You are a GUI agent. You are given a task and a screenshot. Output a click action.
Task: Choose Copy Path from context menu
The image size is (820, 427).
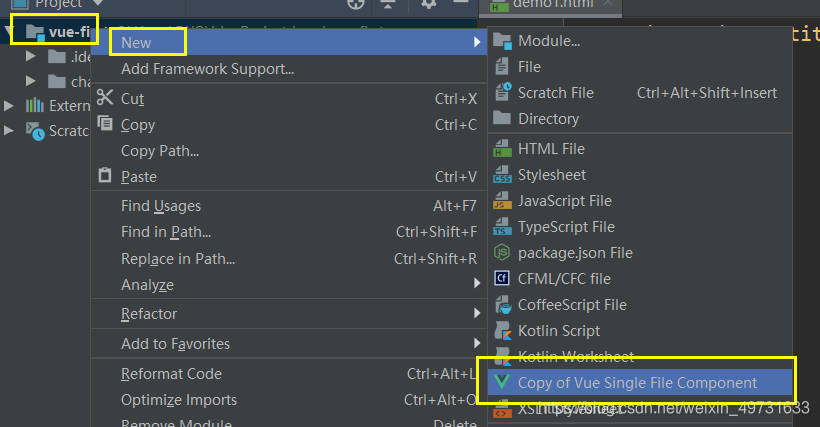160,151
